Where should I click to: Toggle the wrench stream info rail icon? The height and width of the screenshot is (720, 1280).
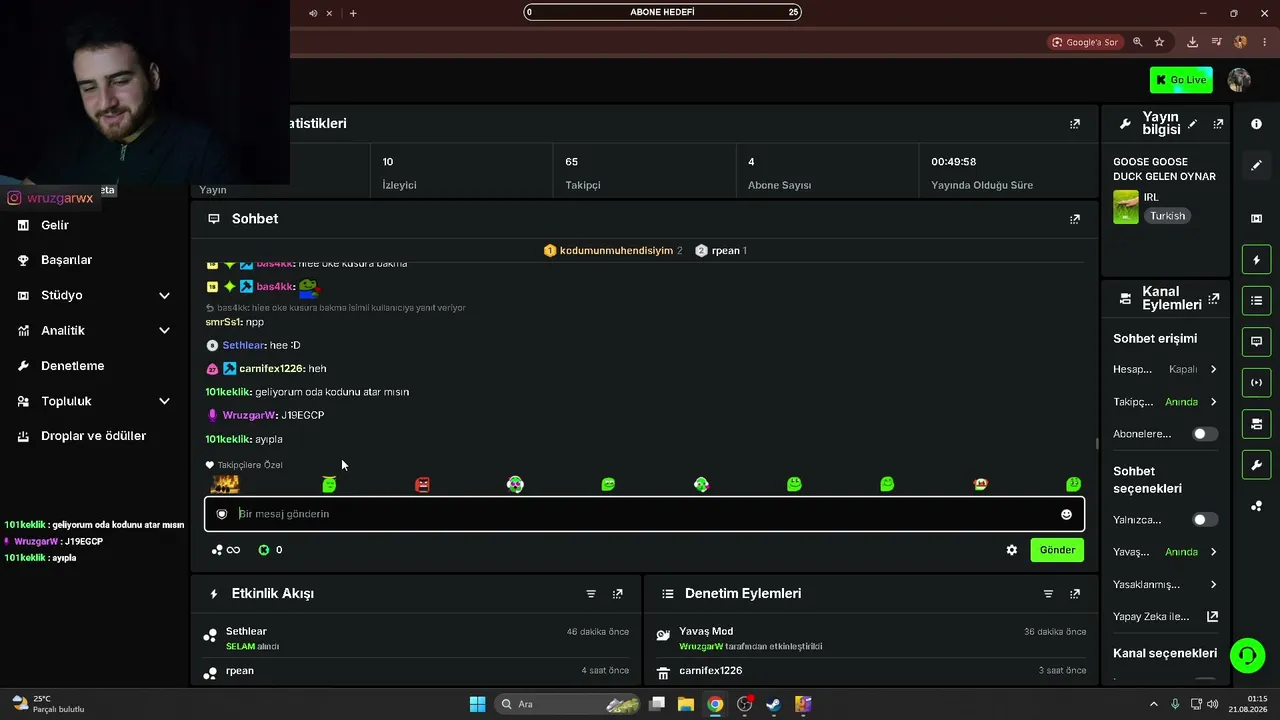tap(1256, 465)
